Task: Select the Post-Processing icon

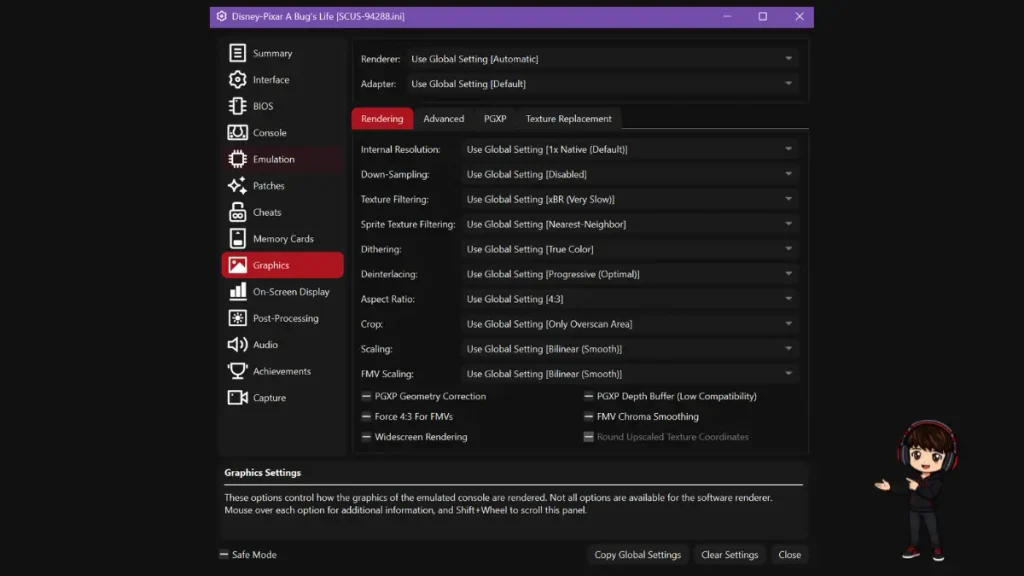Action: click(237, 318)
